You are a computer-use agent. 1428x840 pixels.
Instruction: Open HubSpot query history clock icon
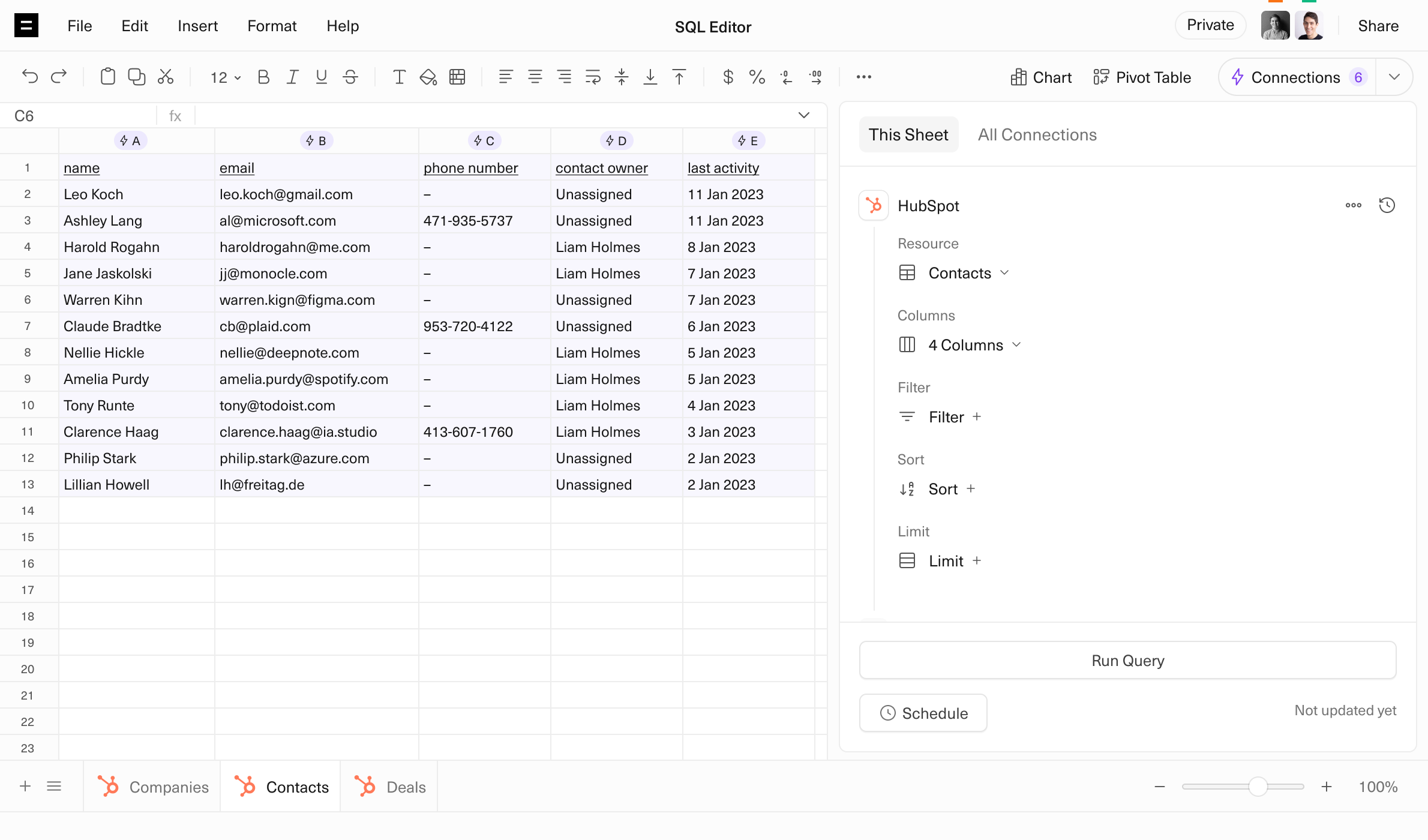click(x=1387, y=205)
